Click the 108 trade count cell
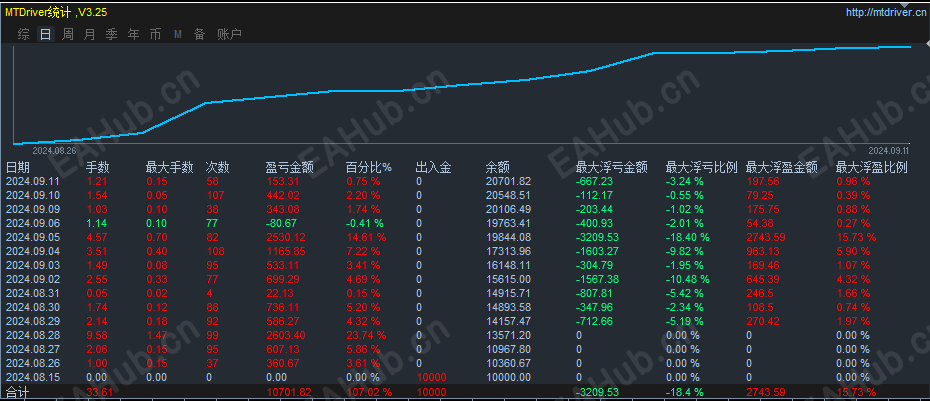 click(215, 251)
